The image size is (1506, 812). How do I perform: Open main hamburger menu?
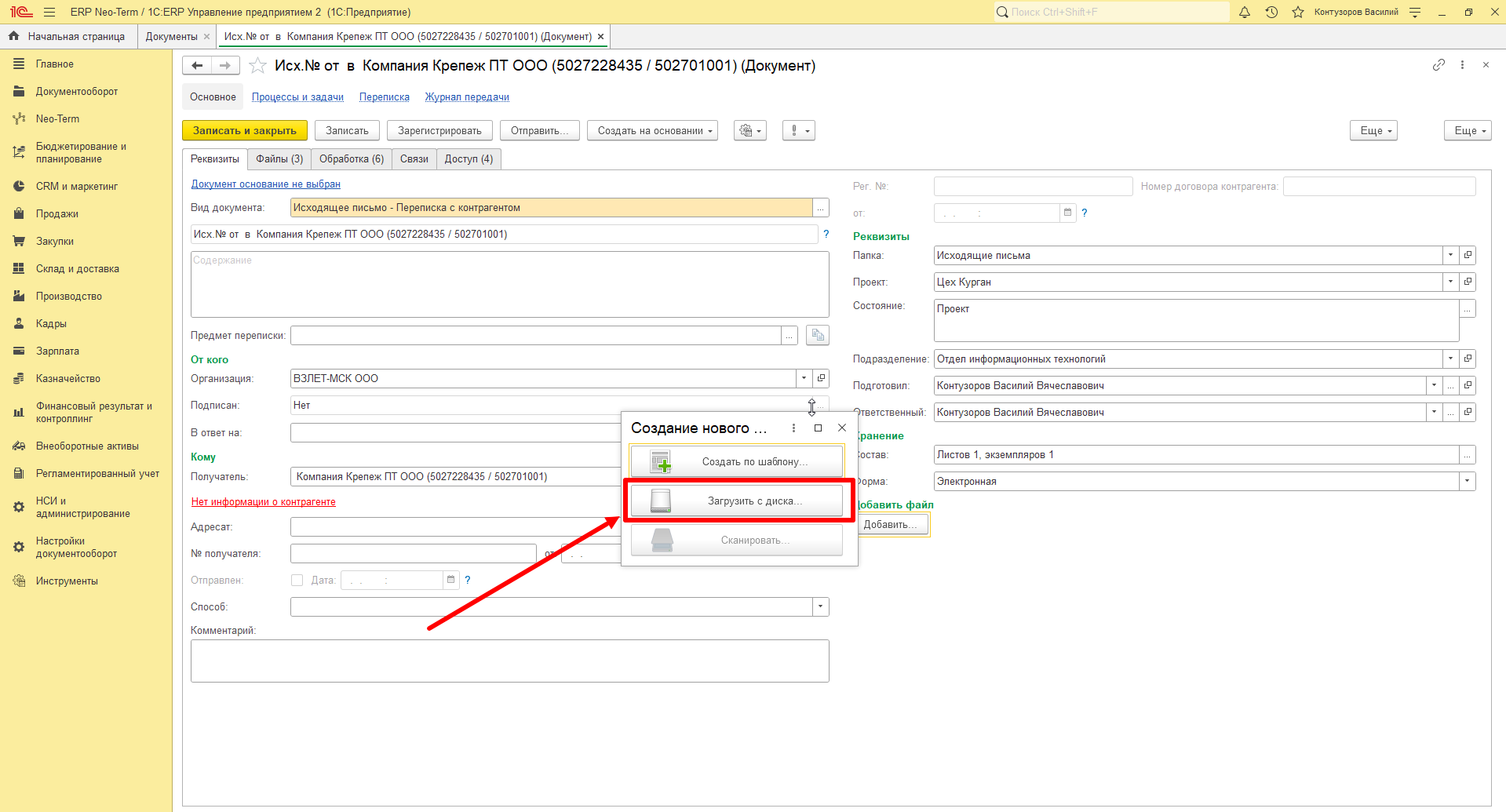point(49,12)
